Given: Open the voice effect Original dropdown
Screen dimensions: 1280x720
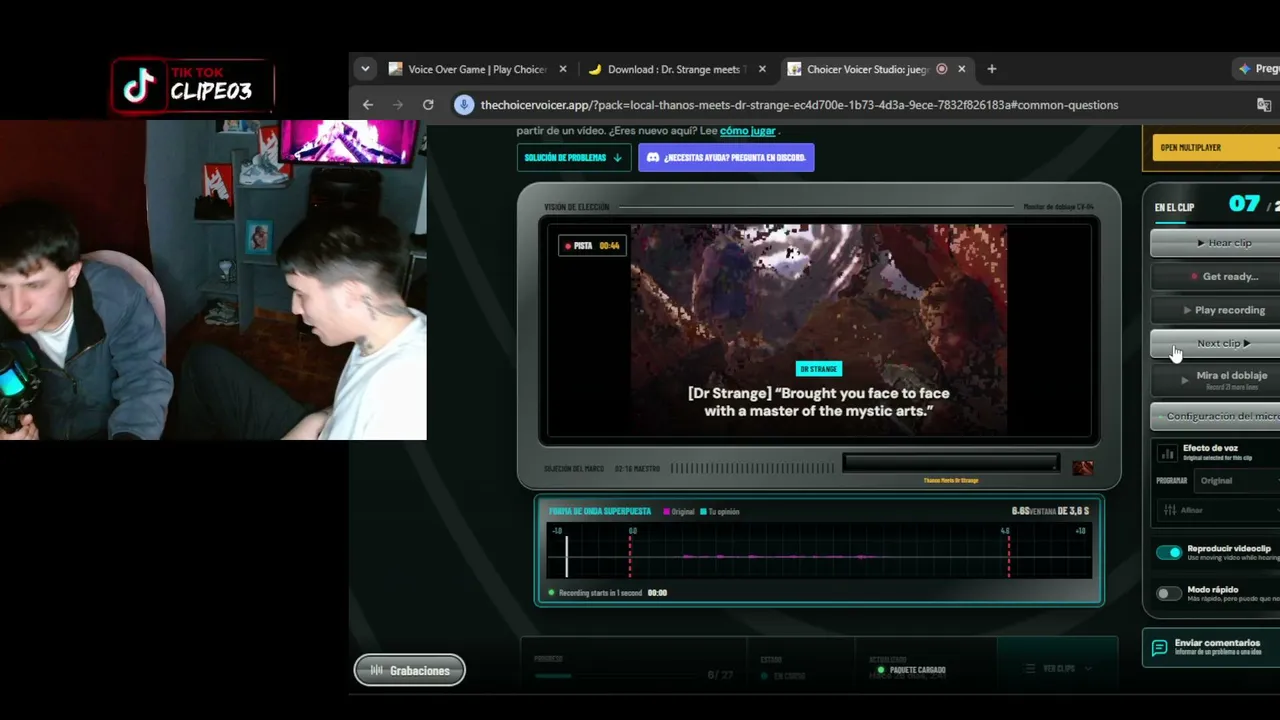Looking at the screenshot, I should (1237, 481).
